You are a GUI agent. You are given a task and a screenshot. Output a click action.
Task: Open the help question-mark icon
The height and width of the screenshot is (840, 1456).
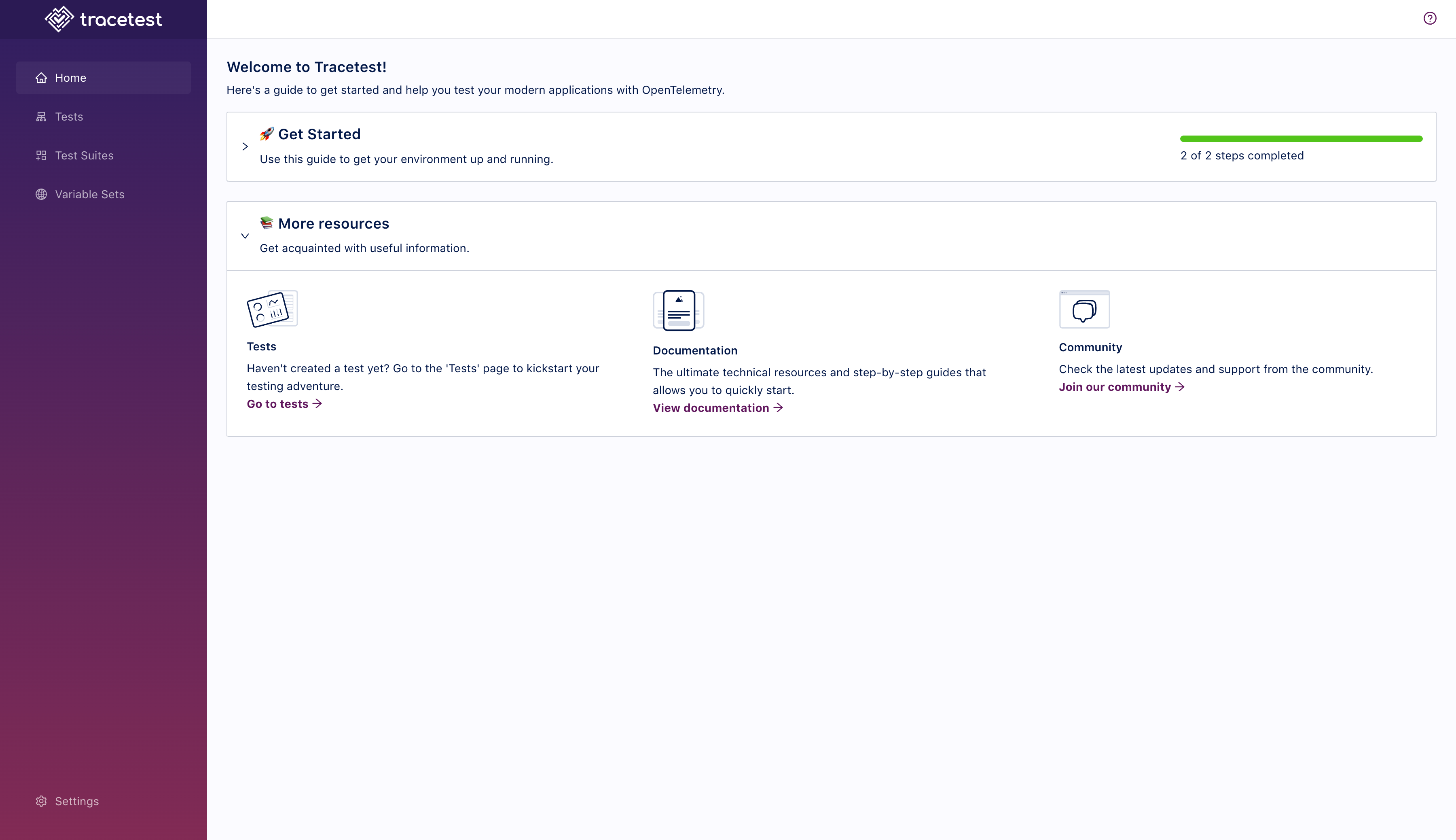coord(1429,19)
